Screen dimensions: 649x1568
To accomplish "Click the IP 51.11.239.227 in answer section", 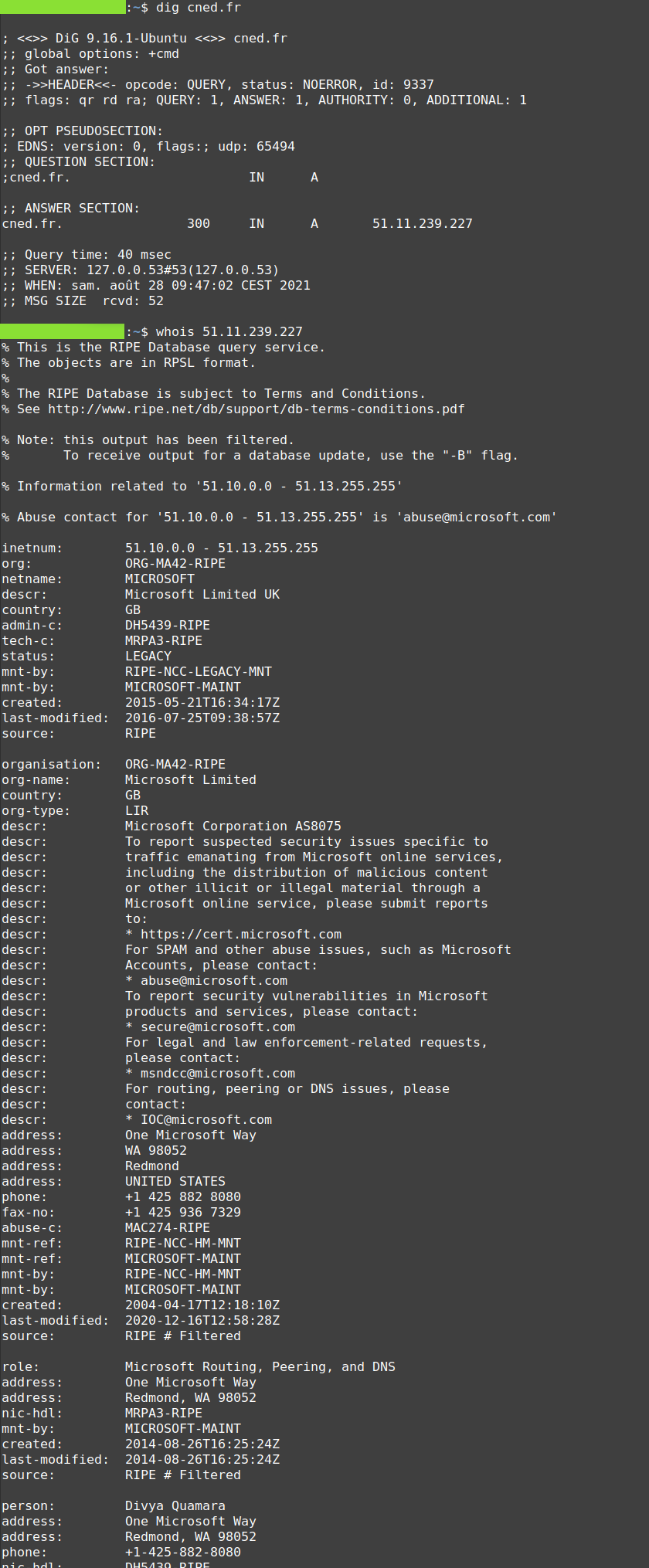I will (423, 224).
